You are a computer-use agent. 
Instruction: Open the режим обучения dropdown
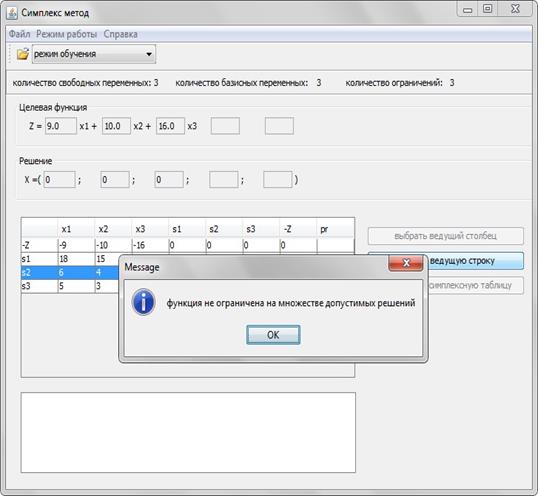click(94, 54)
